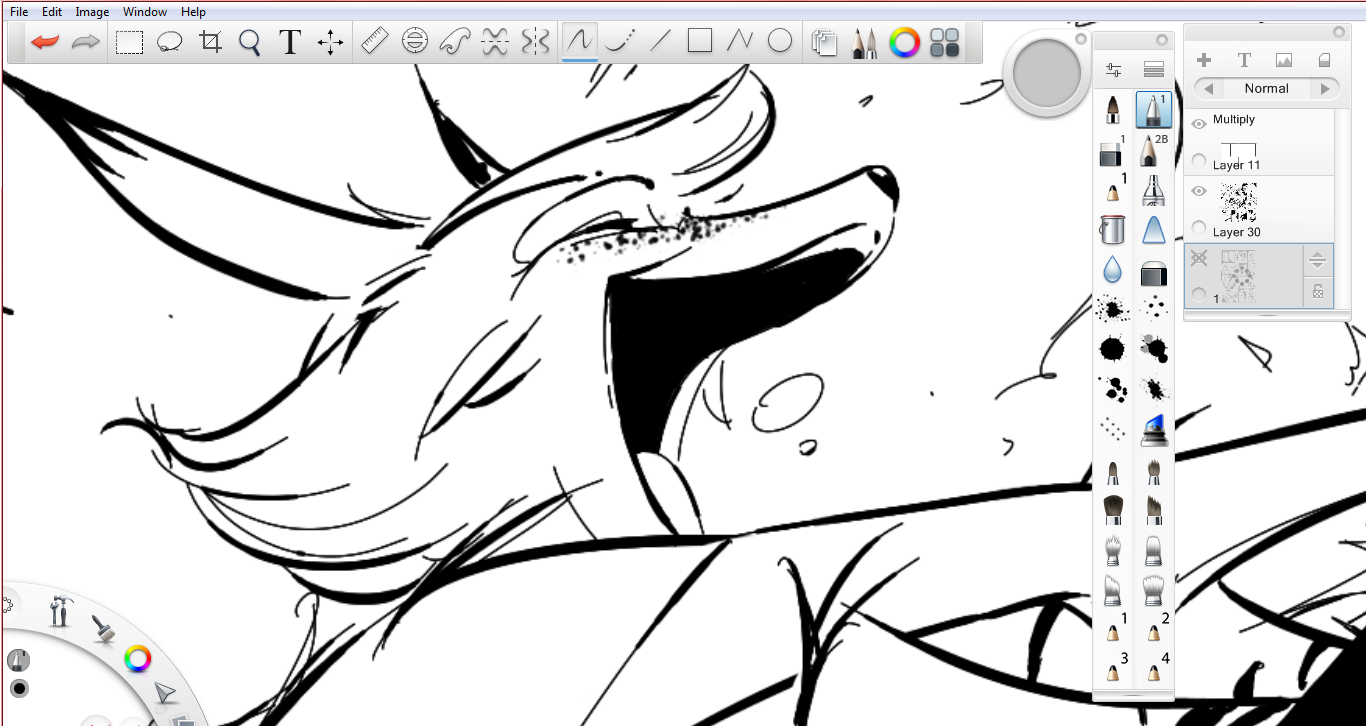Activate the Crop tool
This screenshot has width=1366, height=726.
pyautogui.click(x=210, y=42)
